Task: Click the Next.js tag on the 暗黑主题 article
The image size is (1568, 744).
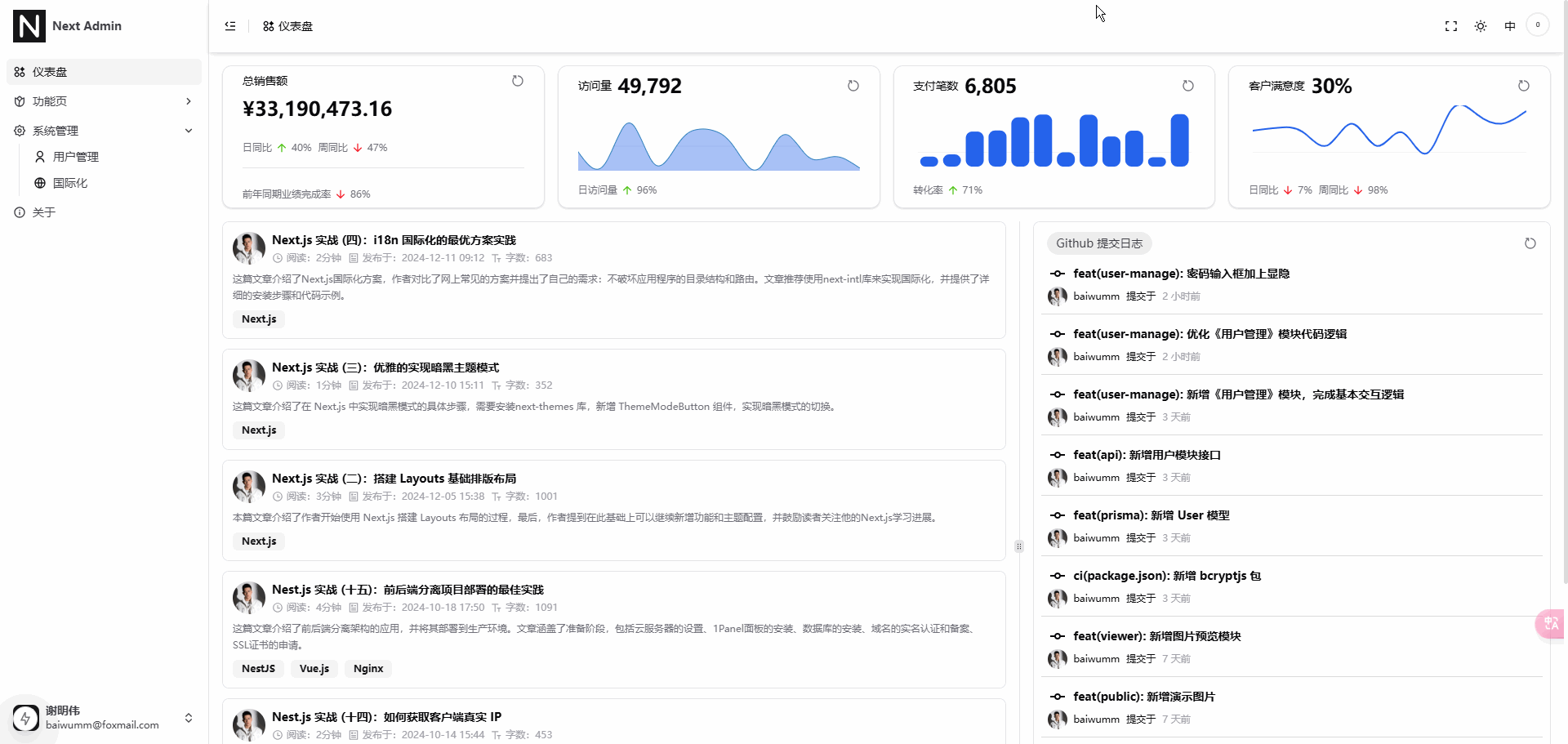Action: (x=259, y=430)
